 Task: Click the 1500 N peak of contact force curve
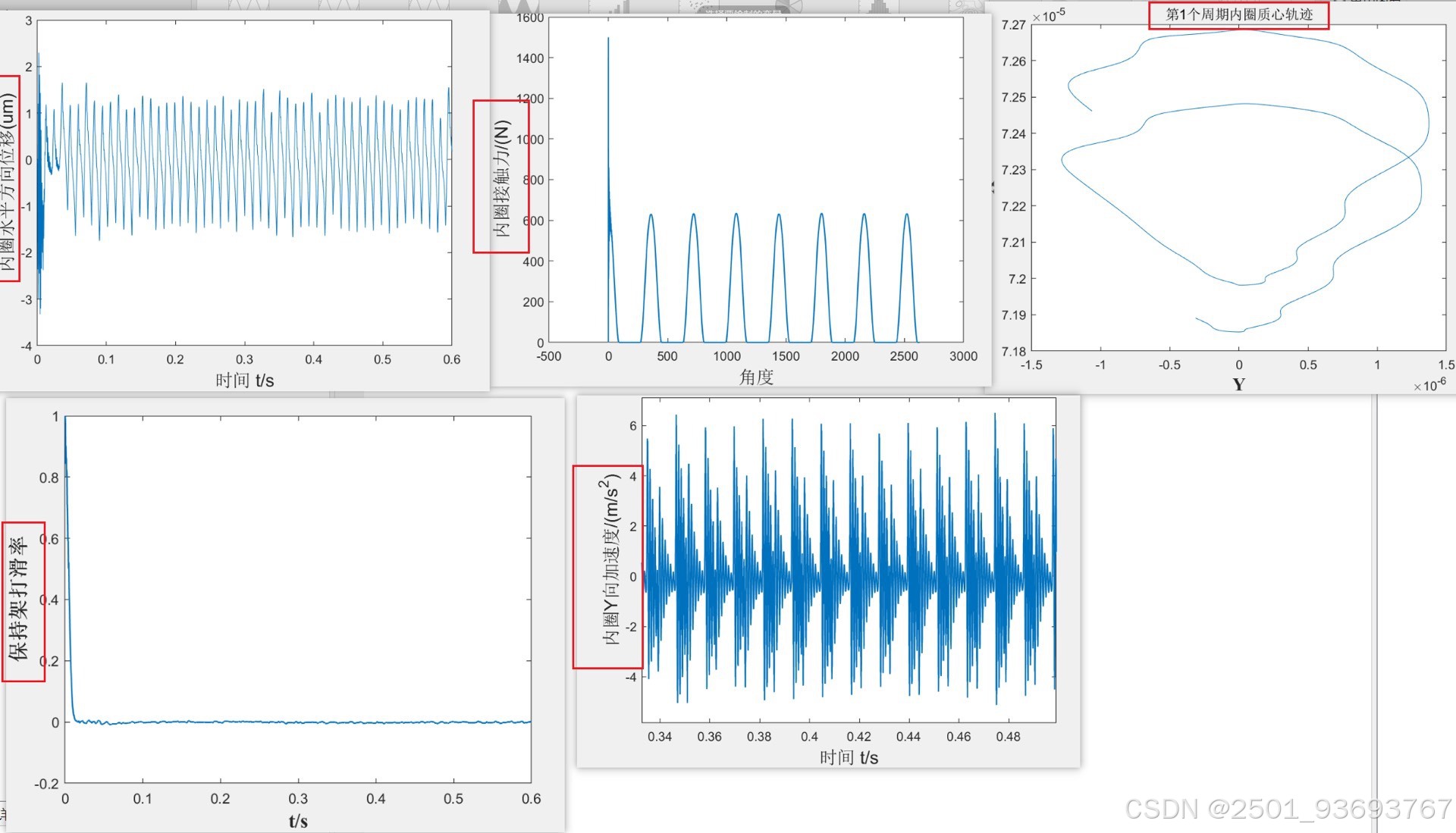(608, 39)
